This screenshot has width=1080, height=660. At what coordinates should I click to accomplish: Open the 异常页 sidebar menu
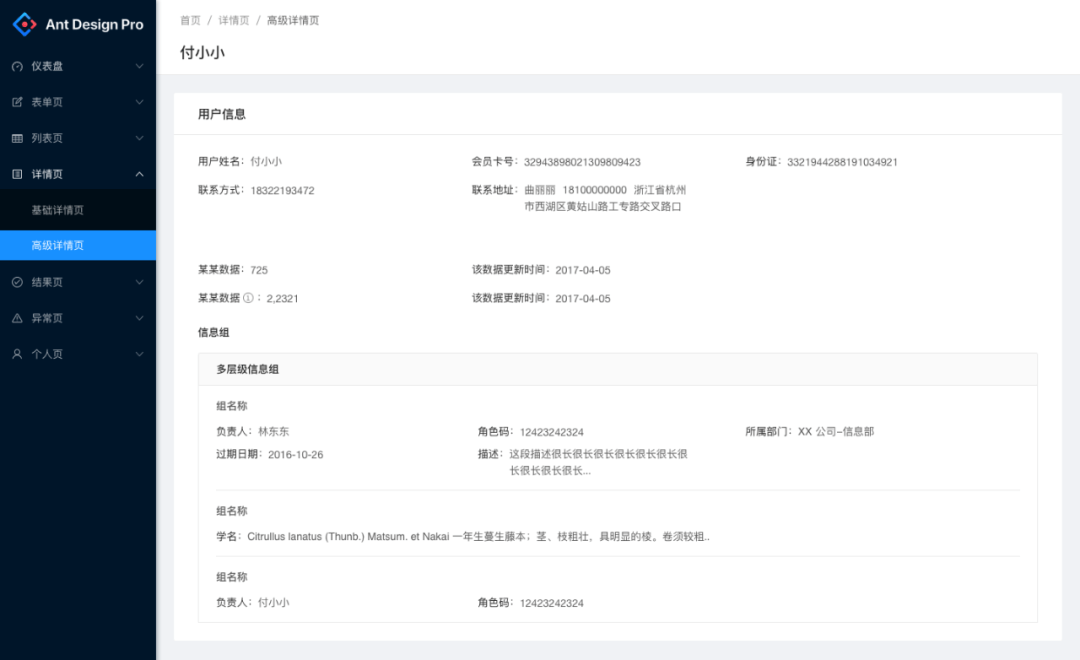[78, 318]
